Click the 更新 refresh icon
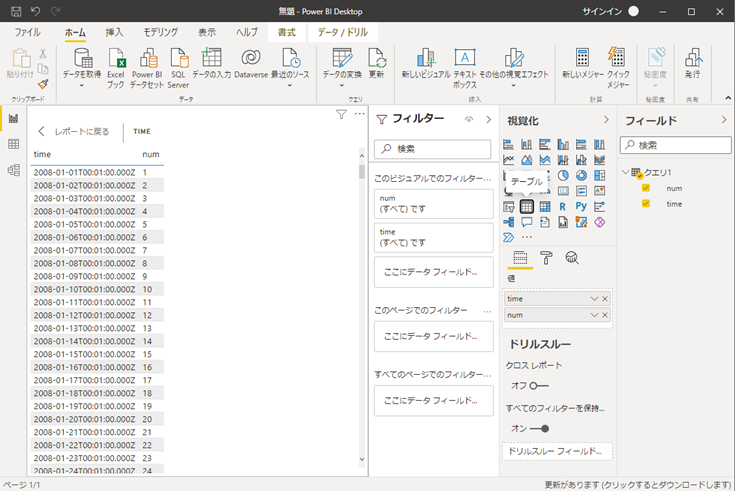This screenshot has width=735, height=491. [x=376, y=59]
